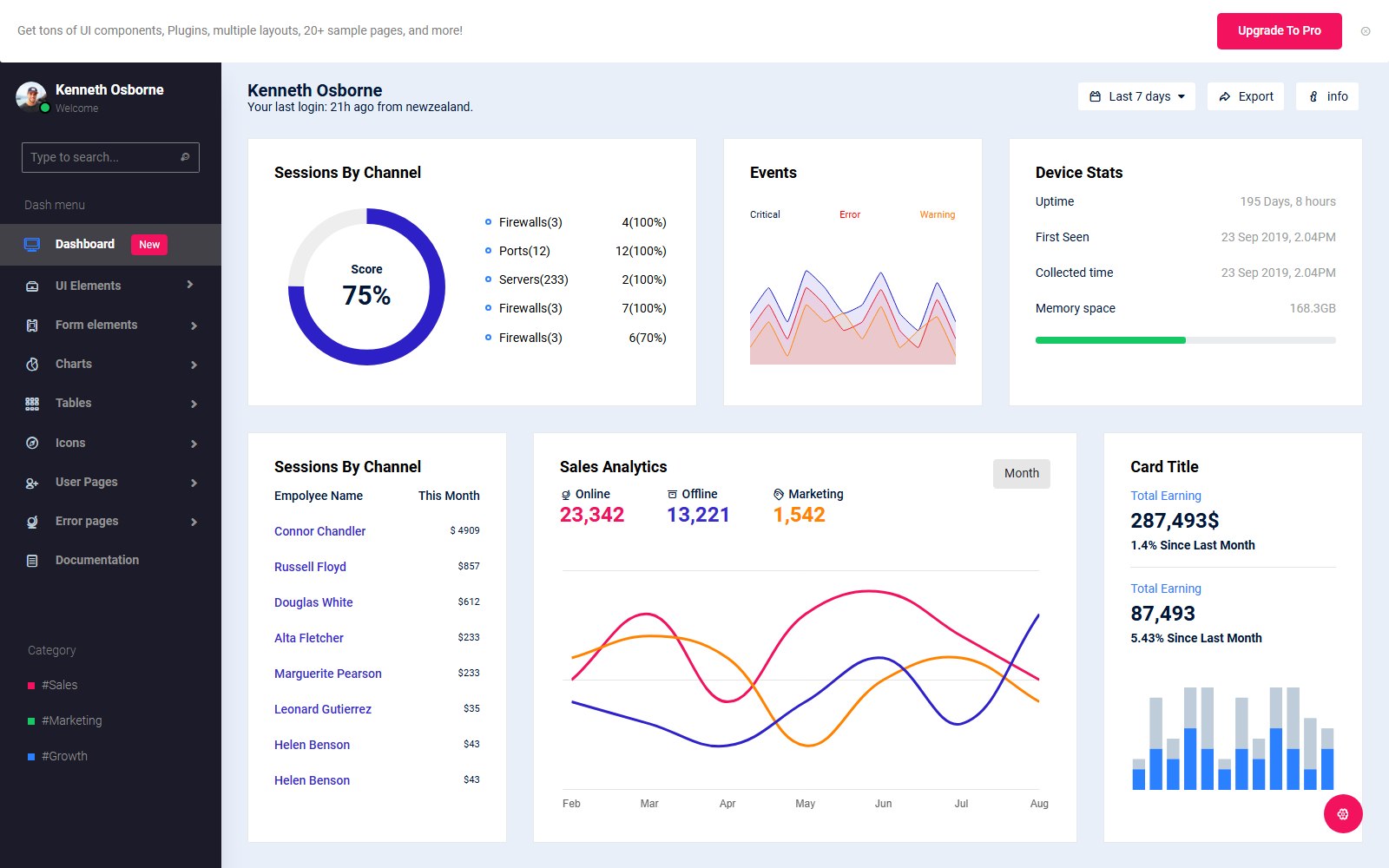
Task: Click the Error pages bug icon
Action: (x=32, y=522)
